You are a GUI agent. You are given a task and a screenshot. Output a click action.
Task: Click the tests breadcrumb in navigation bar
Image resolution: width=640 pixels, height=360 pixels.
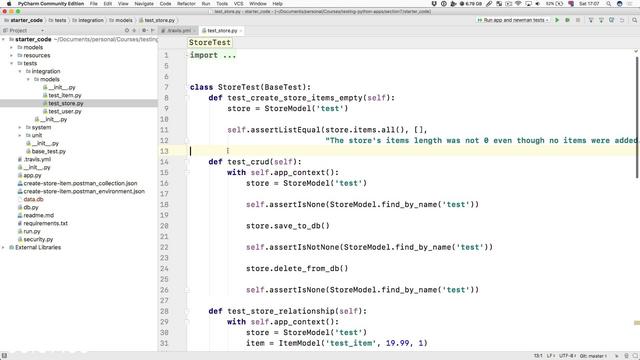[x=58, y=20]
